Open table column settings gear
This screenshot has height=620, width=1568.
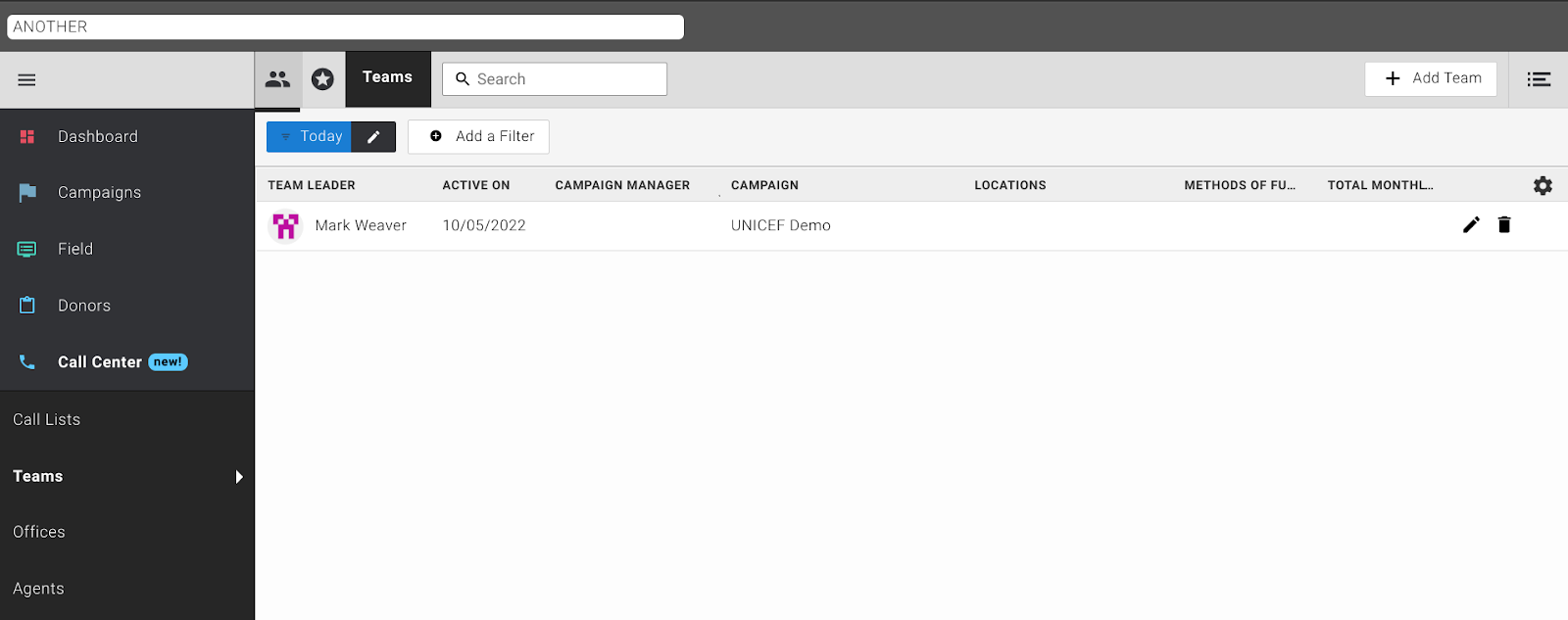pos(1543,185)
